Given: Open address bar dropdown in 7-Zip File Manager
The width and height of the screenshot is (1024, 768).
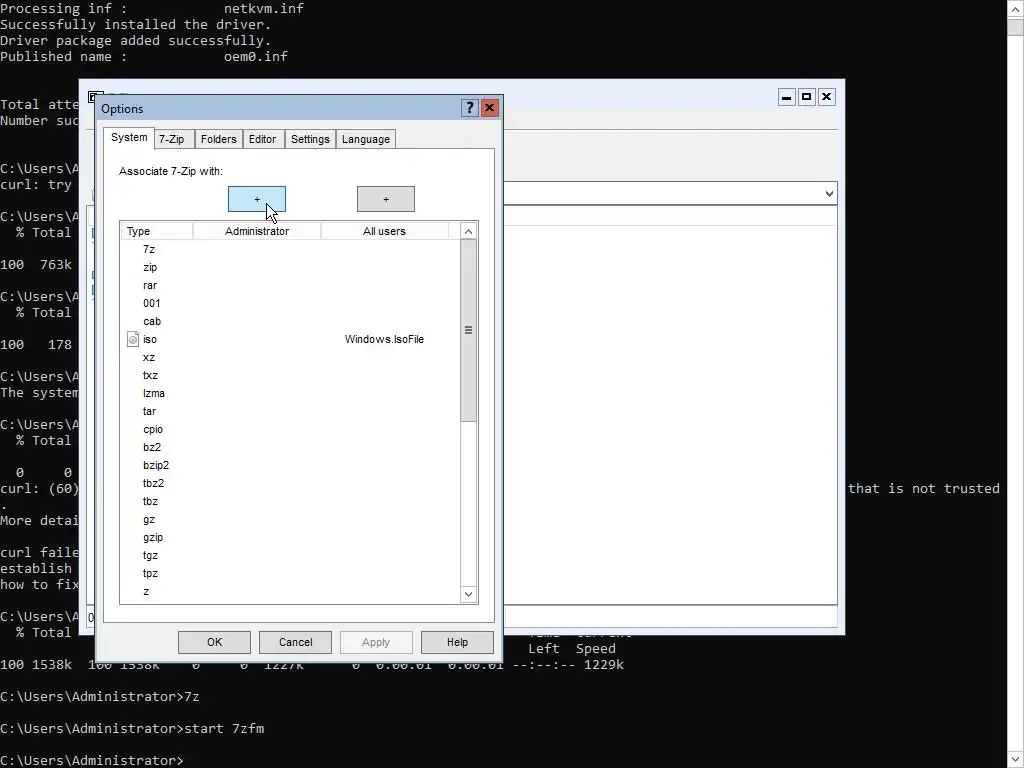Looking at the screenshot, I should click(829, 193).
